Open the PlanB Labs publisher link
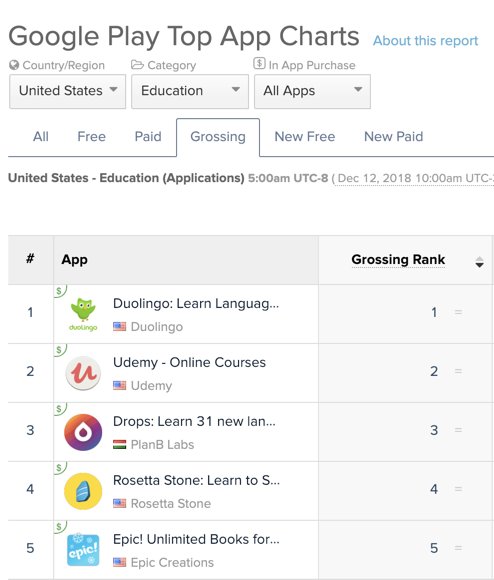Viewport: 494px width, 580px height. click(162, 444)
